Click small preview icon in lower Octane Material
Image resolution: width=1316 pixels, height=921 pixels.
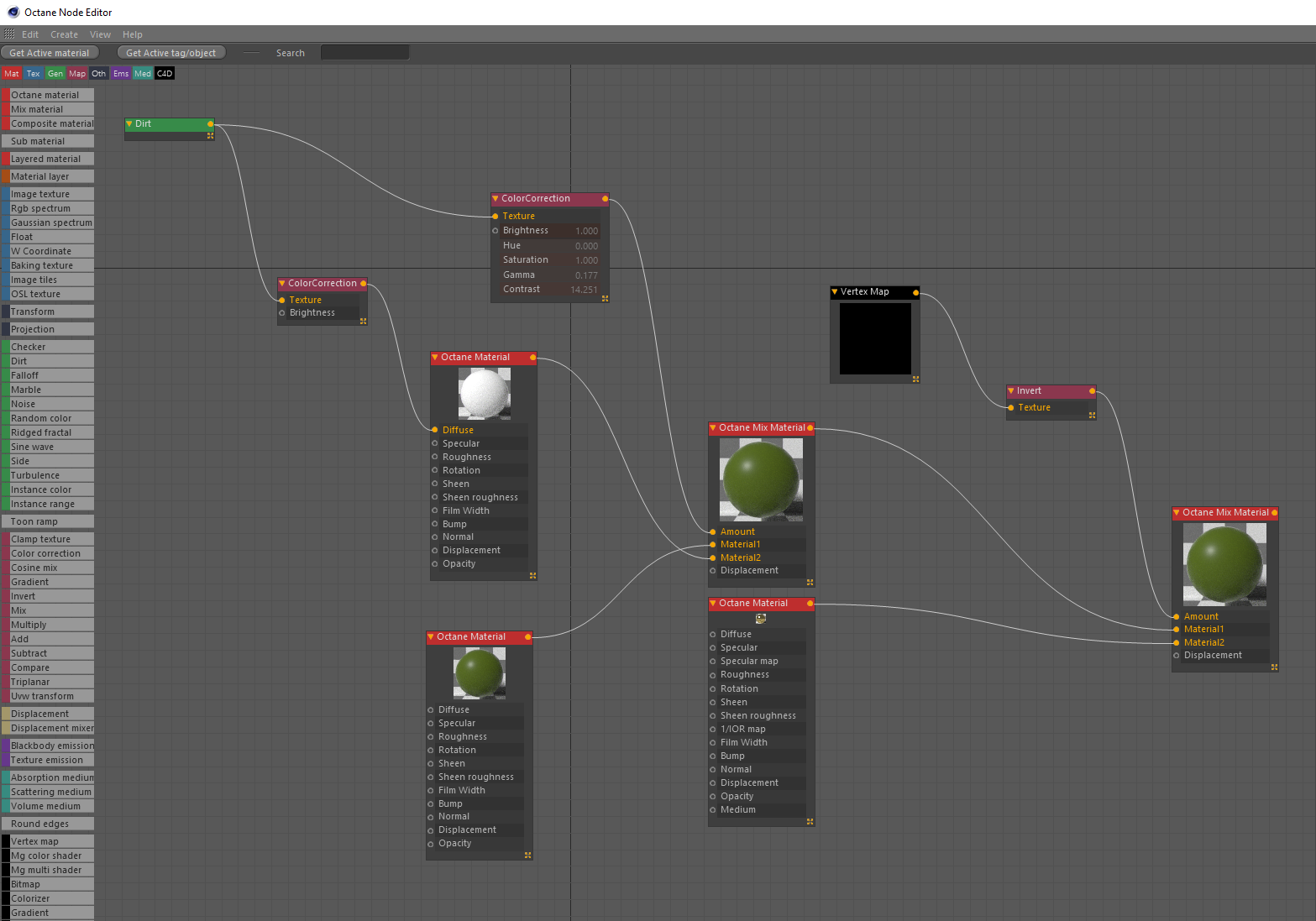pos(761,619)
